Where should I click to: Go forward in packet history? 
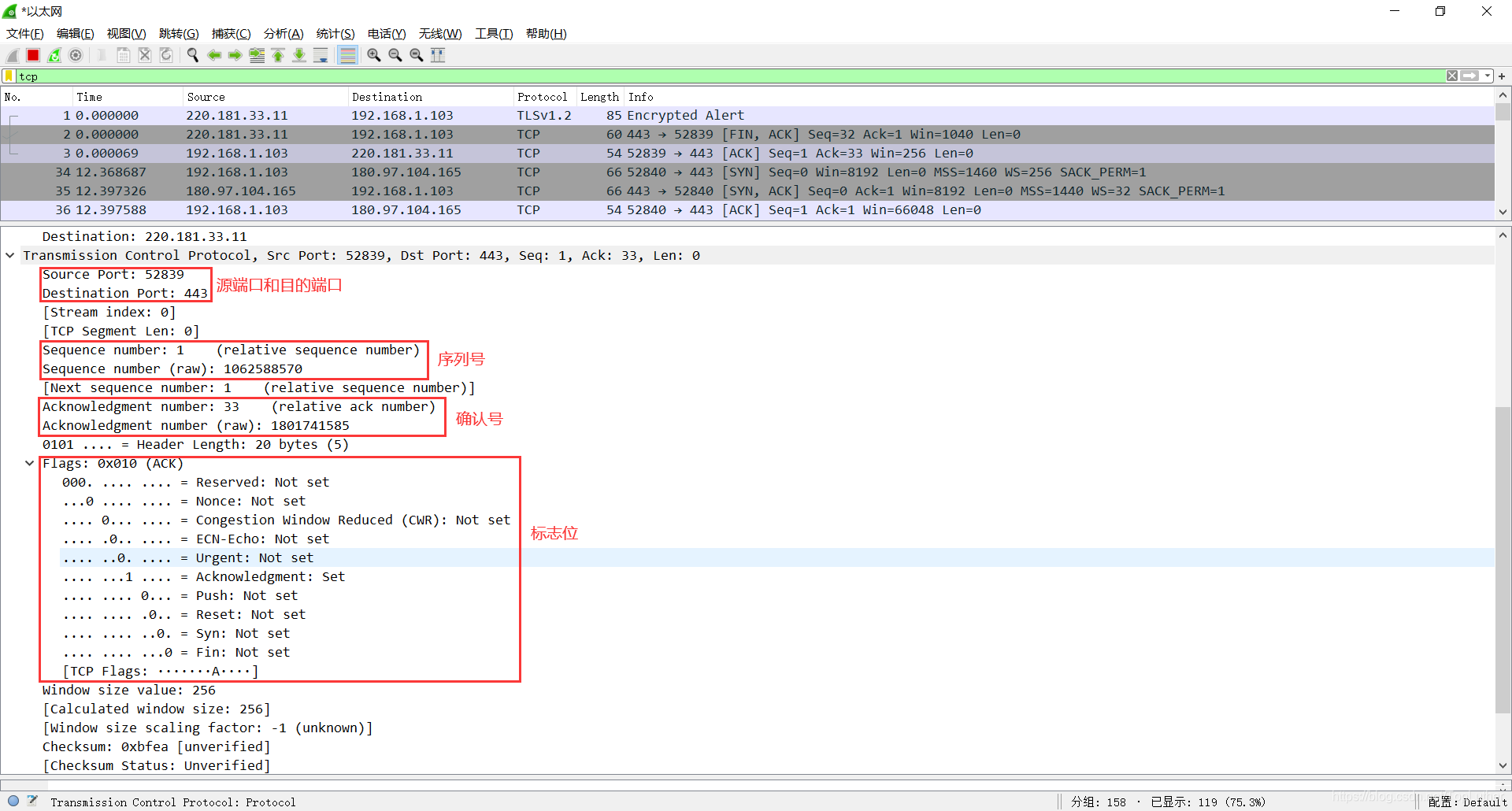235,55
